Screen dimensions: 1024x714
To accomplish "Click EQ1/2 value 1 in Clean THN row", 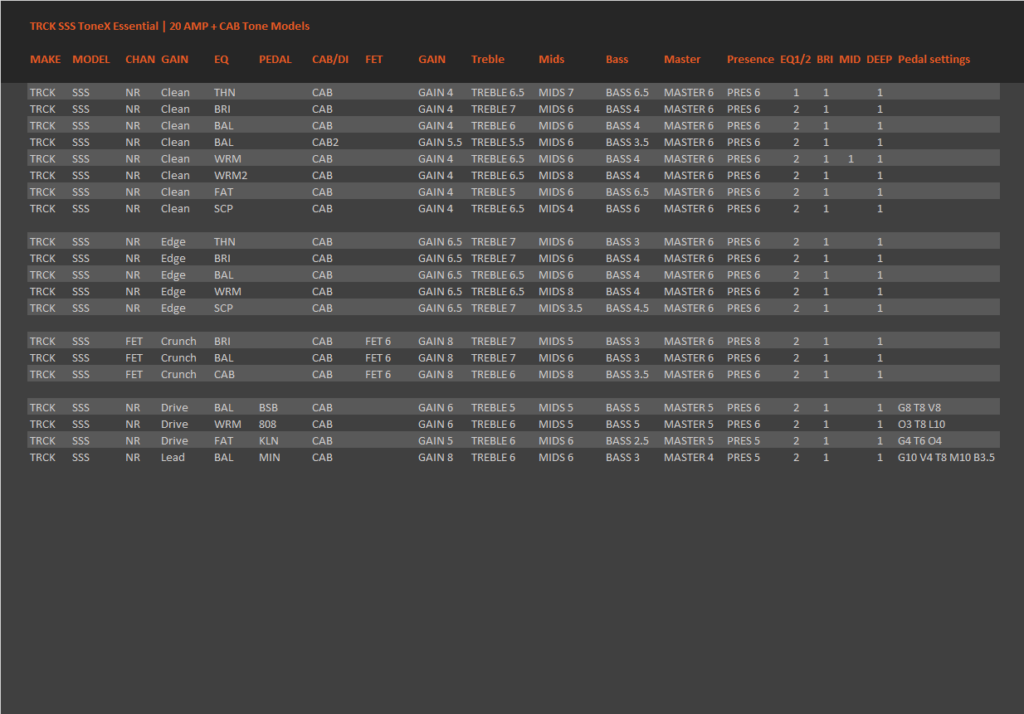I will [795, 93].
